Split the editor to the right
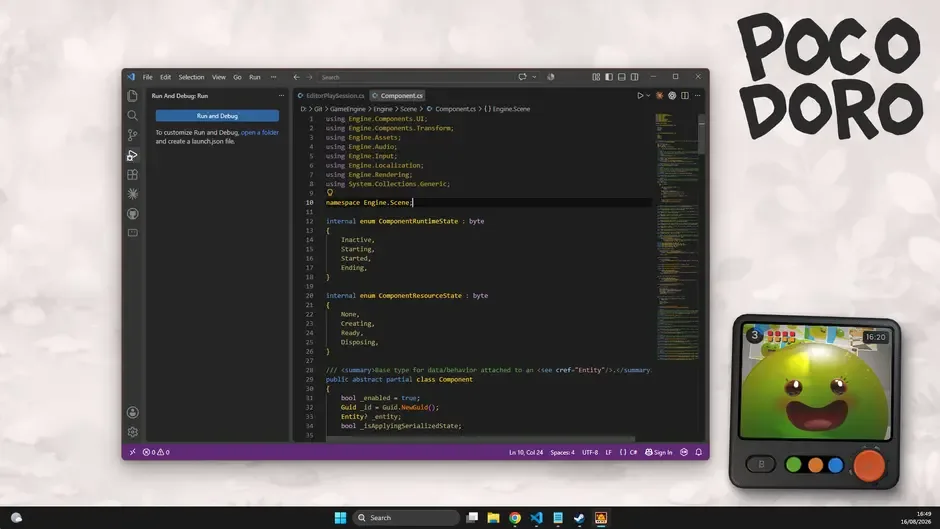 pos(685,95)
